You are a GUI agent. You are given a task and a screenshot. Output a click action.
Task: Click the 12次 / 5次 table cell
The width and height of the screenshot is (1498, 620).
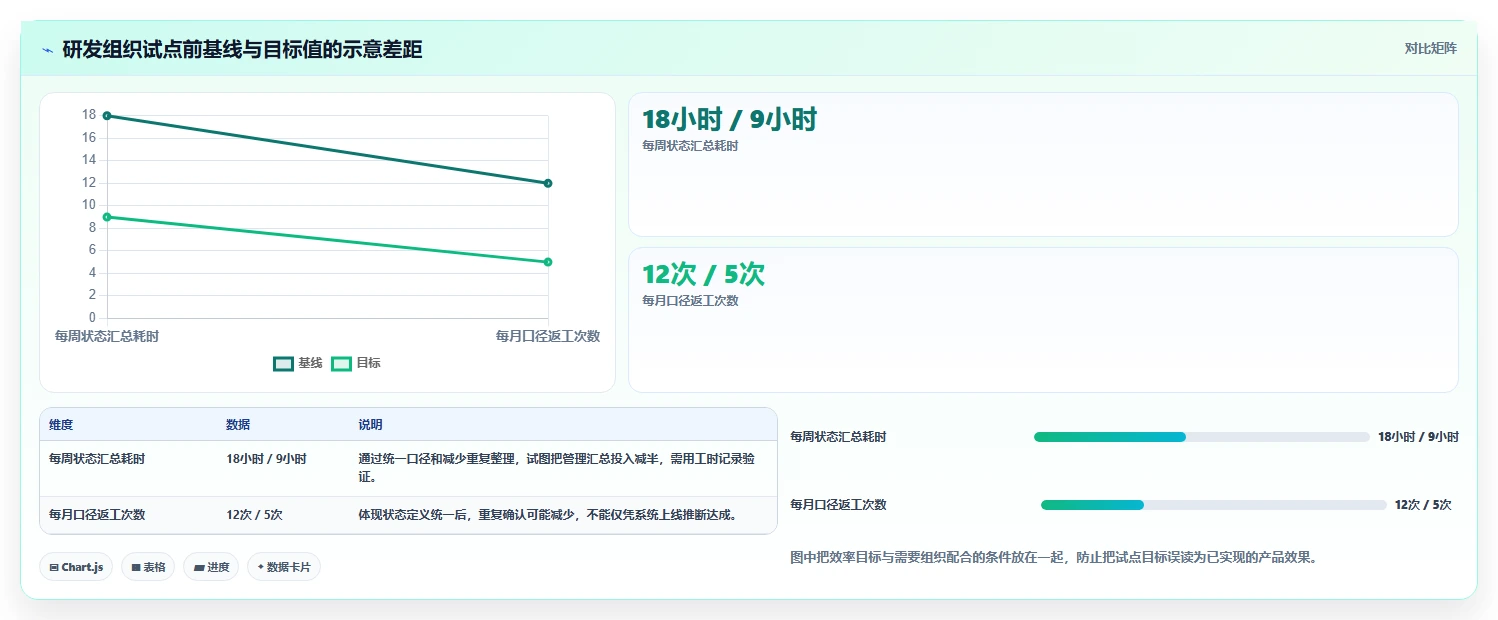[254, 515]
